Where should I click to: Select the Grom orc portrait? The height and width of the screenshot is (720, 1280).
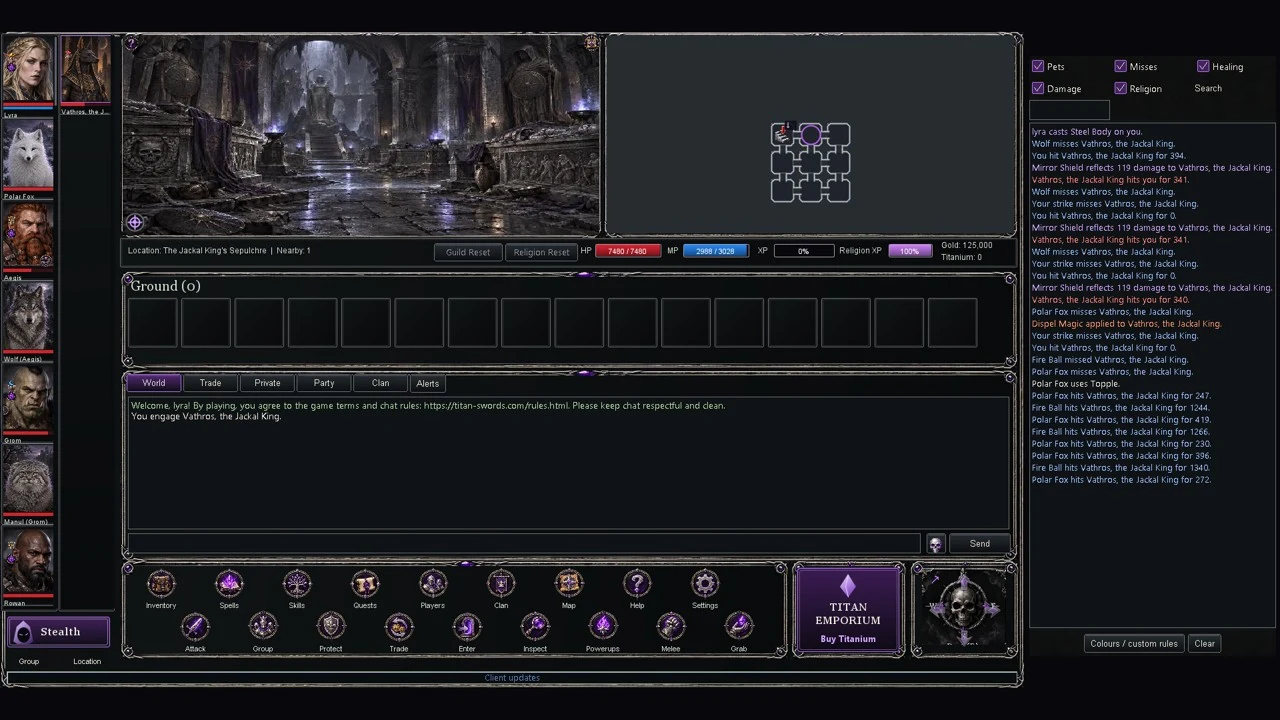pyautogui.click(x=28, y=398)
